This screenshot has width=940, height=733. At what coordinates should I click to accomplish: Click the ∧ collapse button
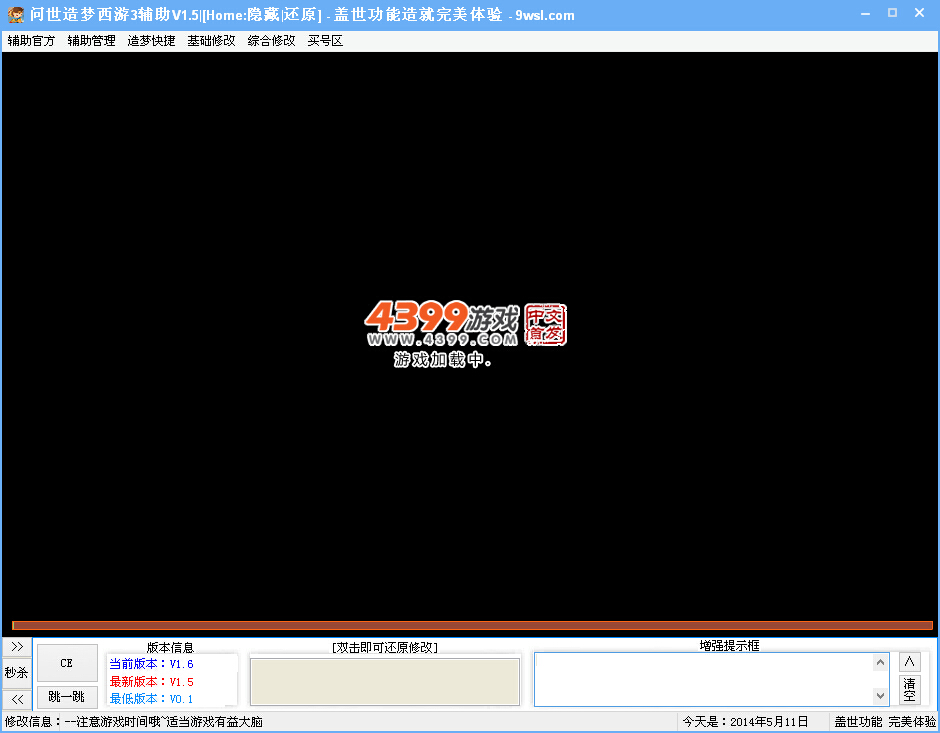click(909, 662)
